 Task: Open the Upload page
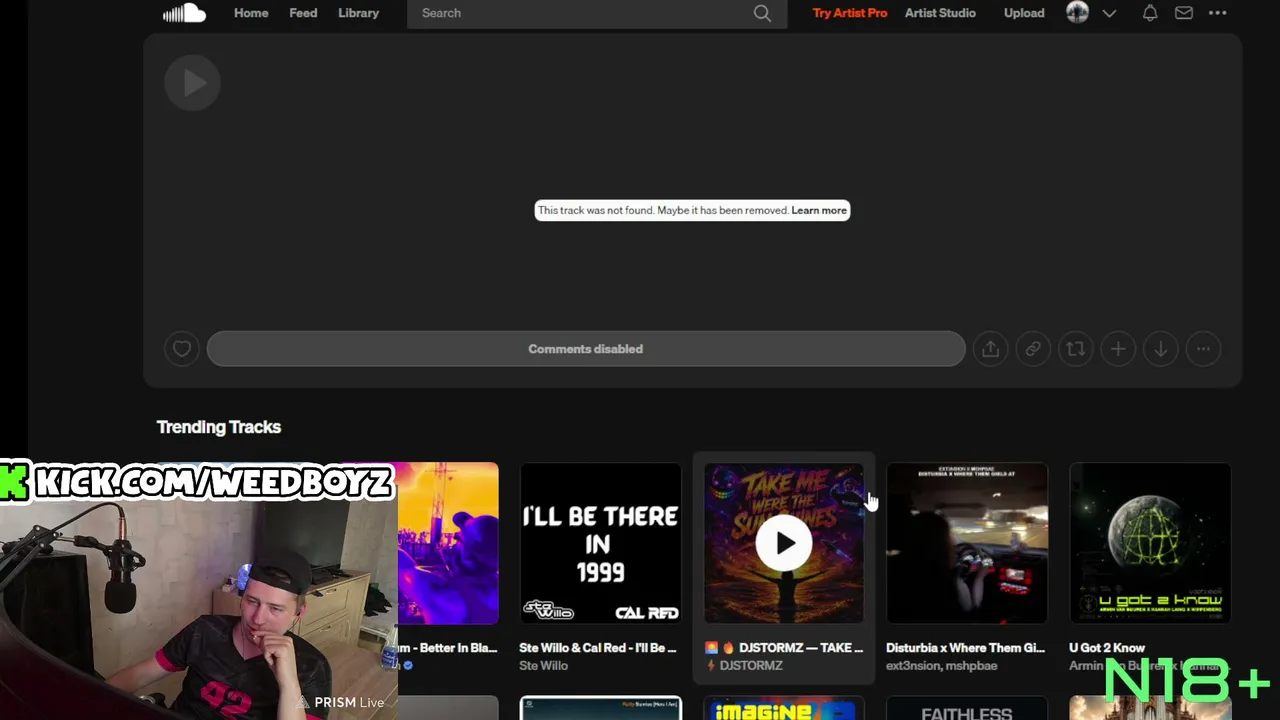click(1024, 13)
